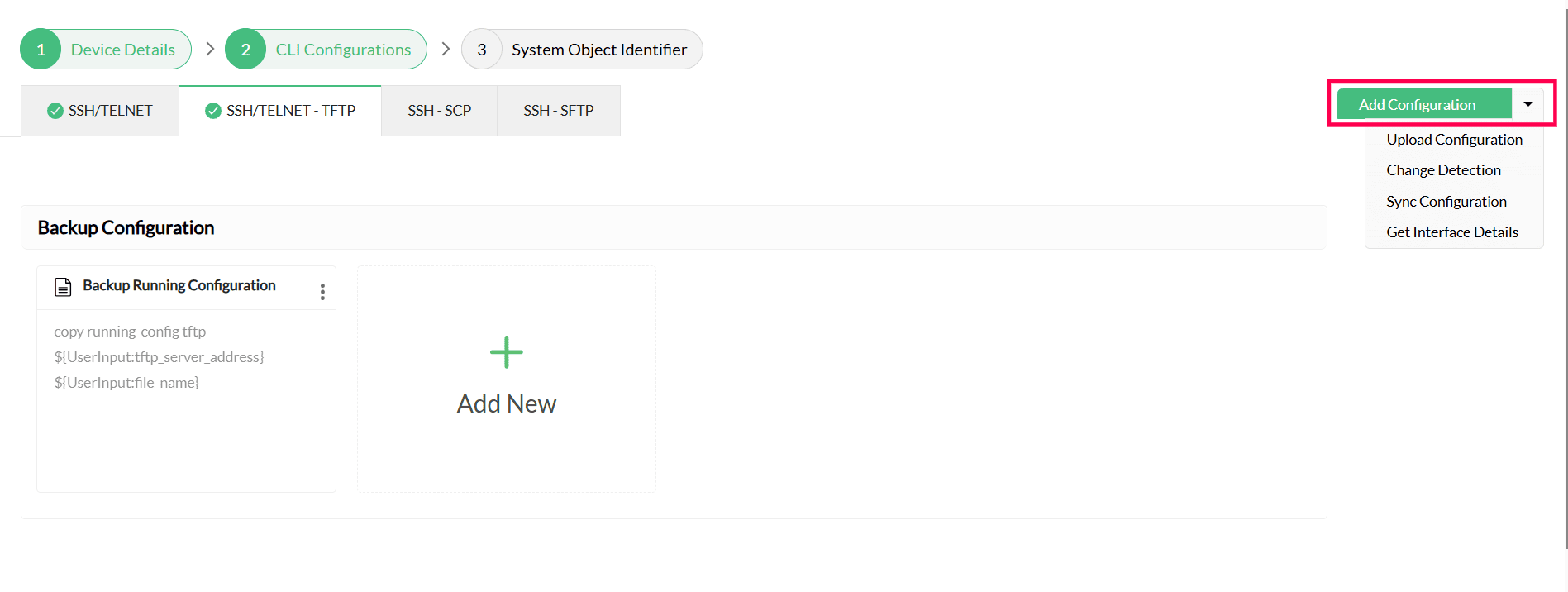1568x592 pixels.
Task: Select Get Interface Details menu entry
Action: point(1454,232)
